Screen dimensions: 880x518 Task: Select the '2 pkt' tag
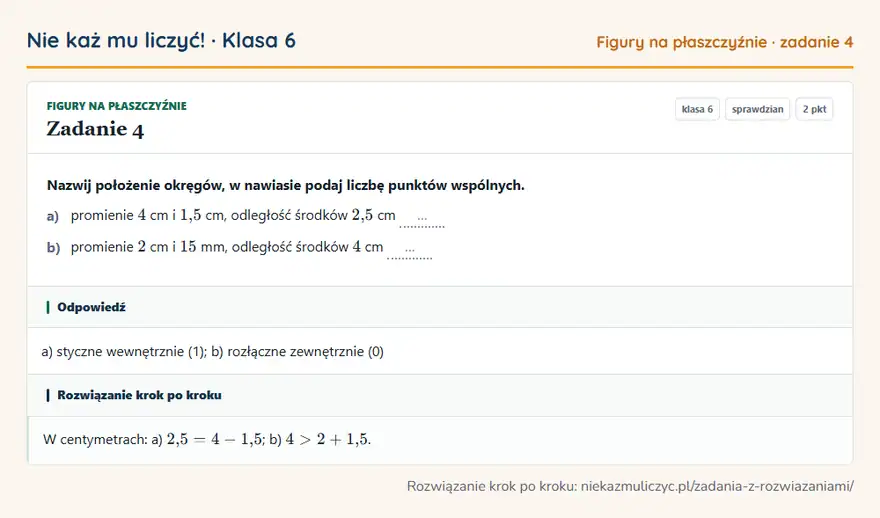pos(814,109)
